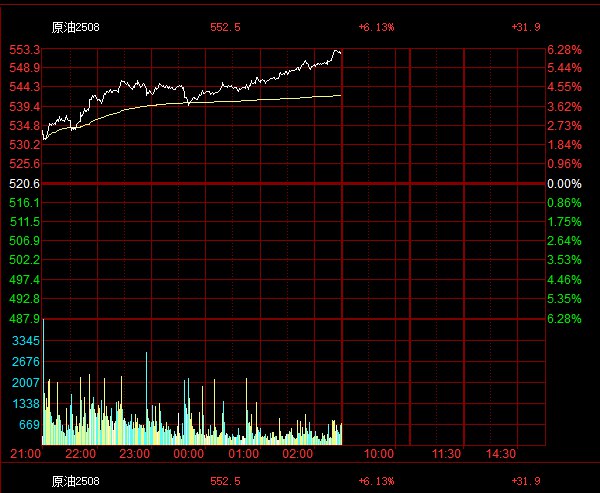Screen dimensions: 600x493
Task: Click the 487.9 bottom price axis label
Action: point(24,318)
